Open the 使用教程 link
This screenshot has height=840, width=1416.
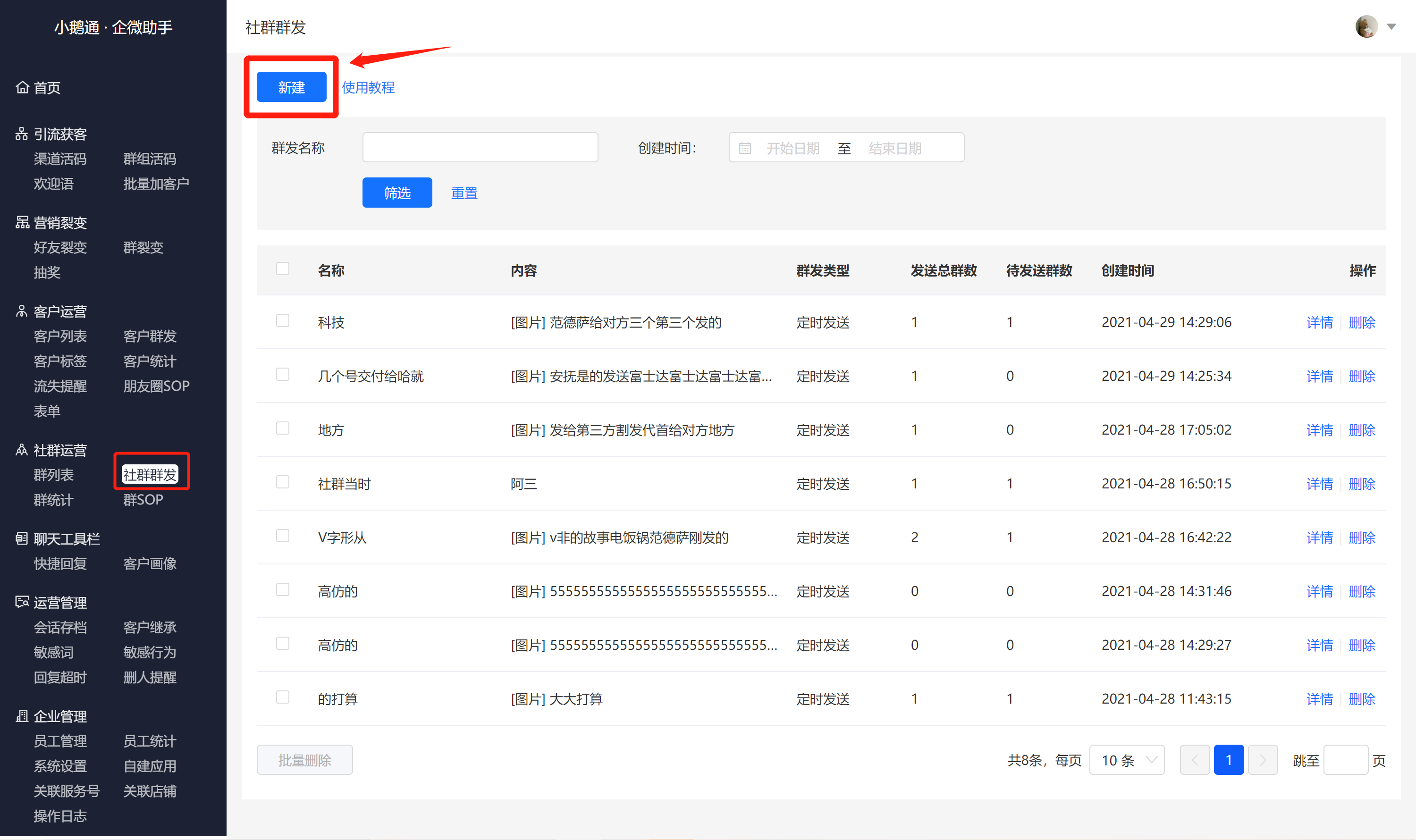(x=369, y=87)
